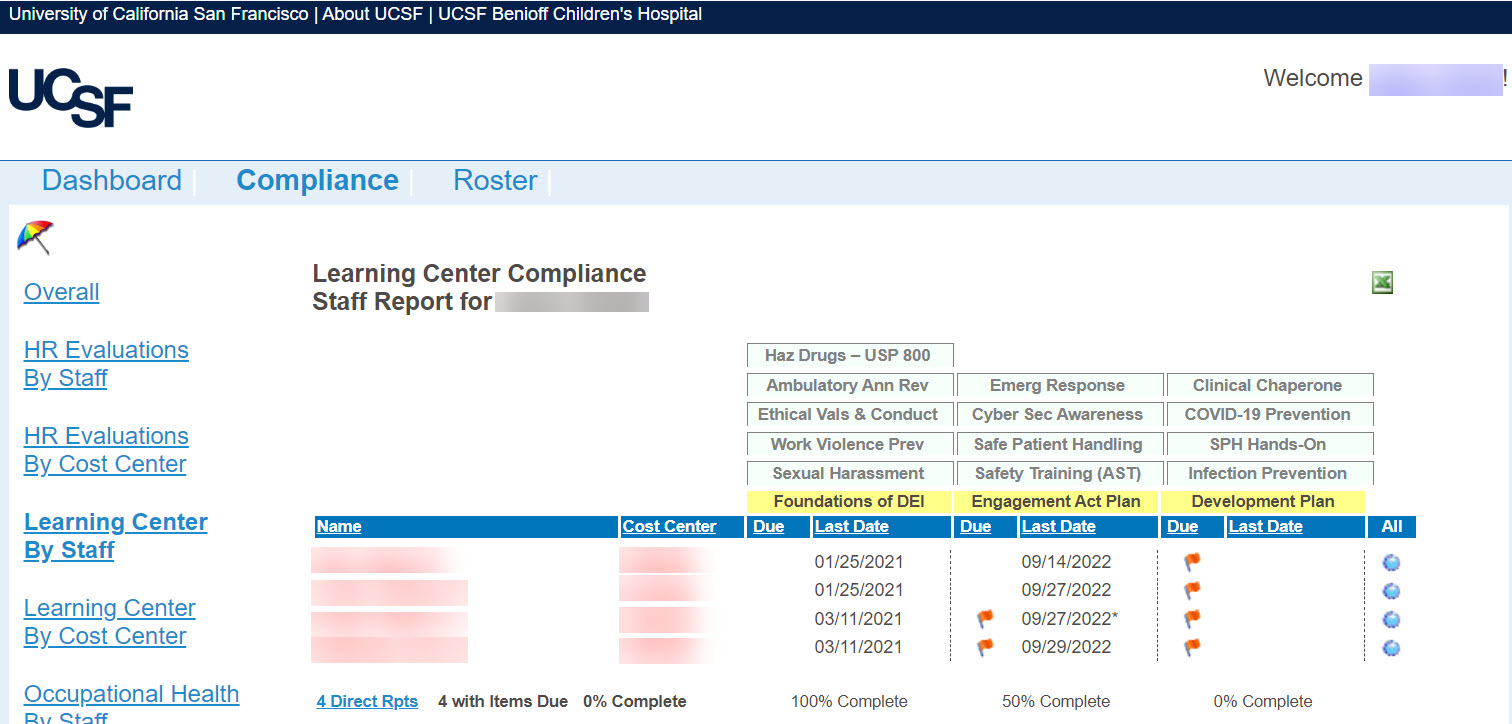Select the Emerg Response tab

point(1060,385)
